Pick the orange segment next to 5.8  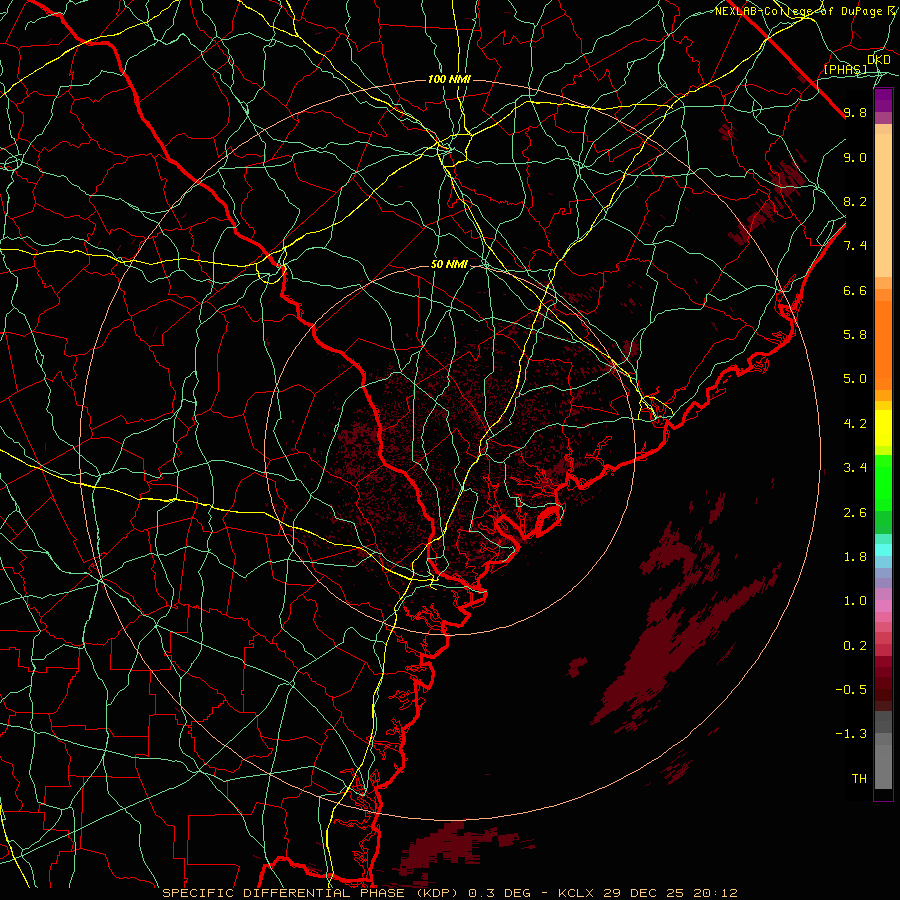(883, 344)
